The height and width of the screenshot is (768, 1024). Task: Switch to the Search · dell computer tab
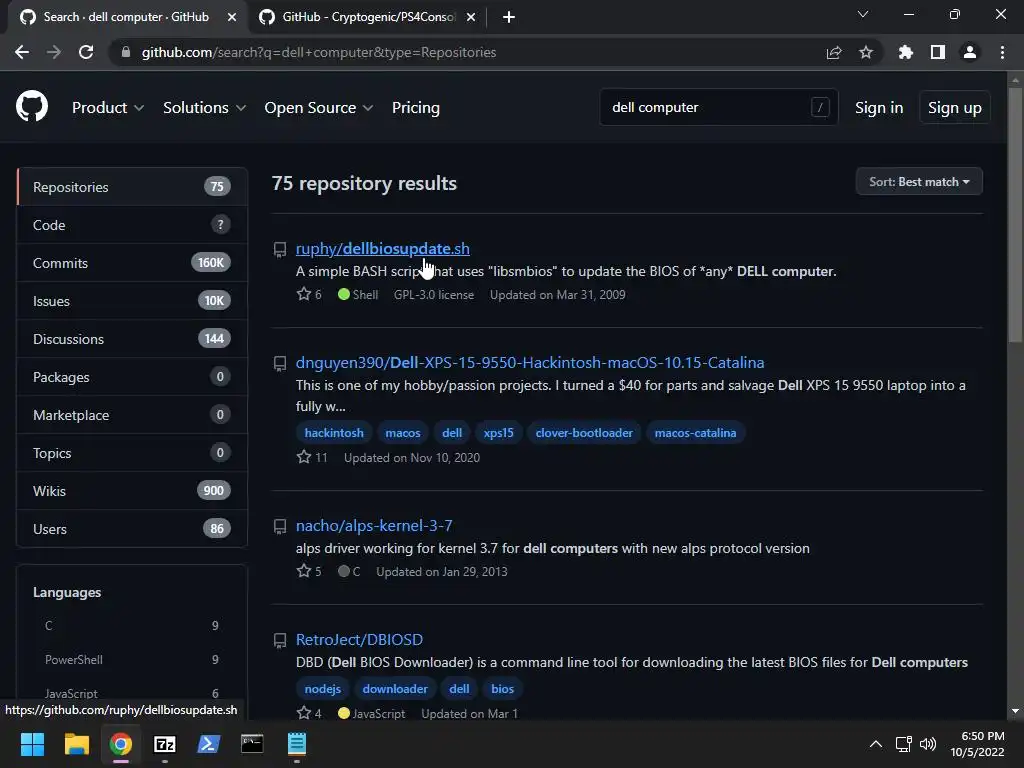point(125,17)
